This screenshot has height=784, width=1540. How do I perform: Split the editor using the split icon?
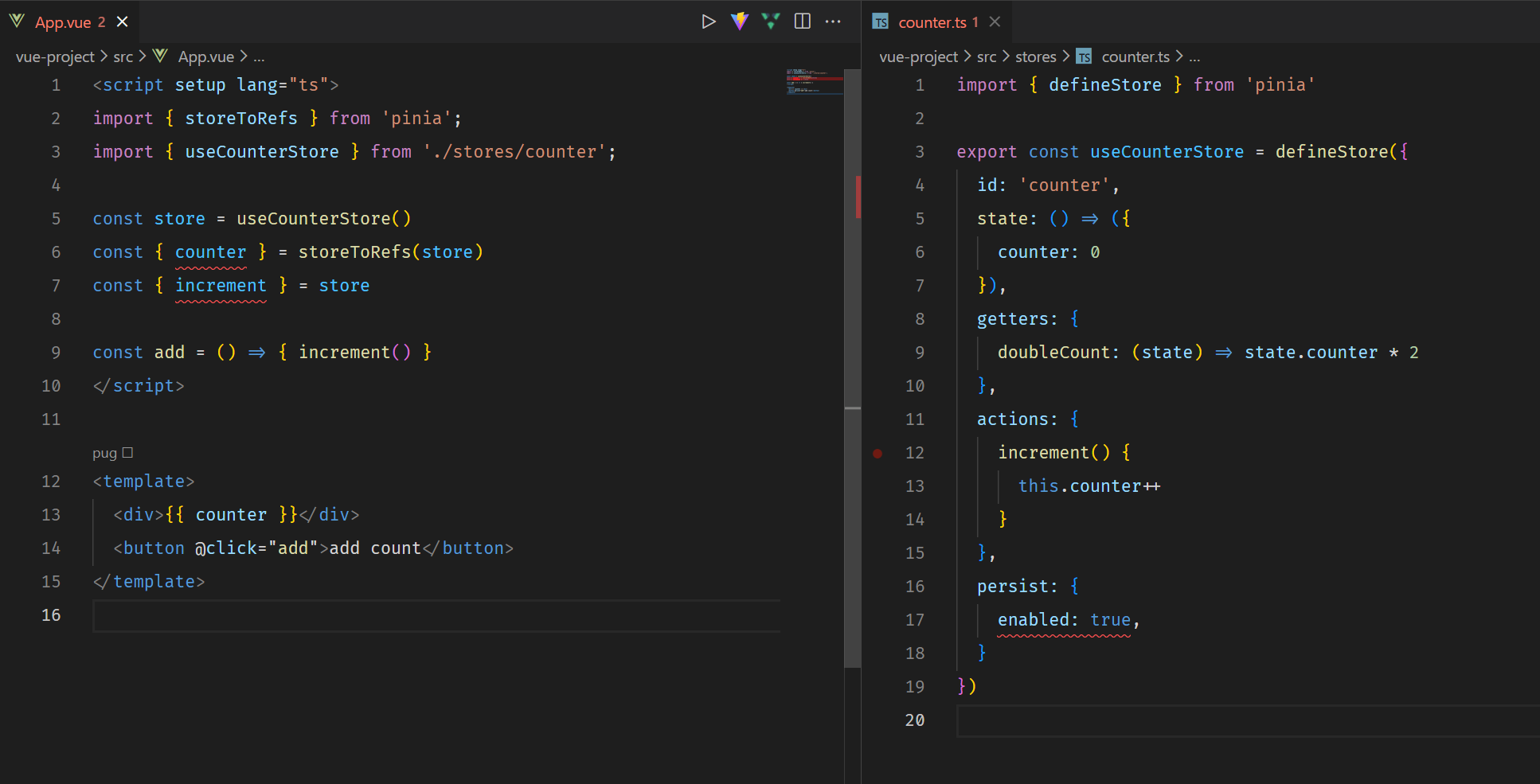click(803, 21)
